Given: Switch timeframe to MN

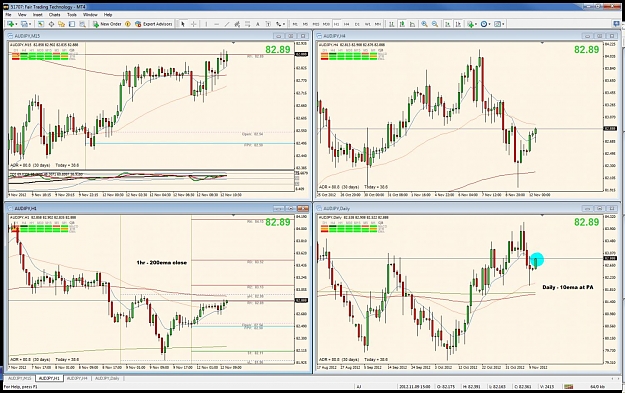Looking at the screenshot, I should pos(377,24).
